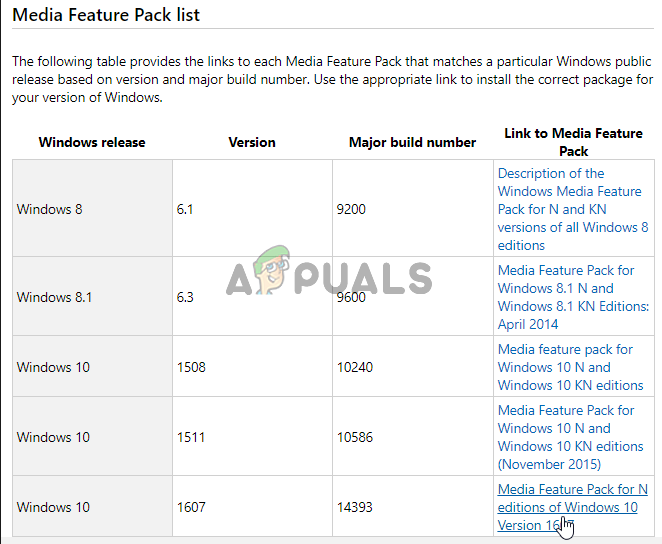Click the build number 10240 cell

click(359, 367)
